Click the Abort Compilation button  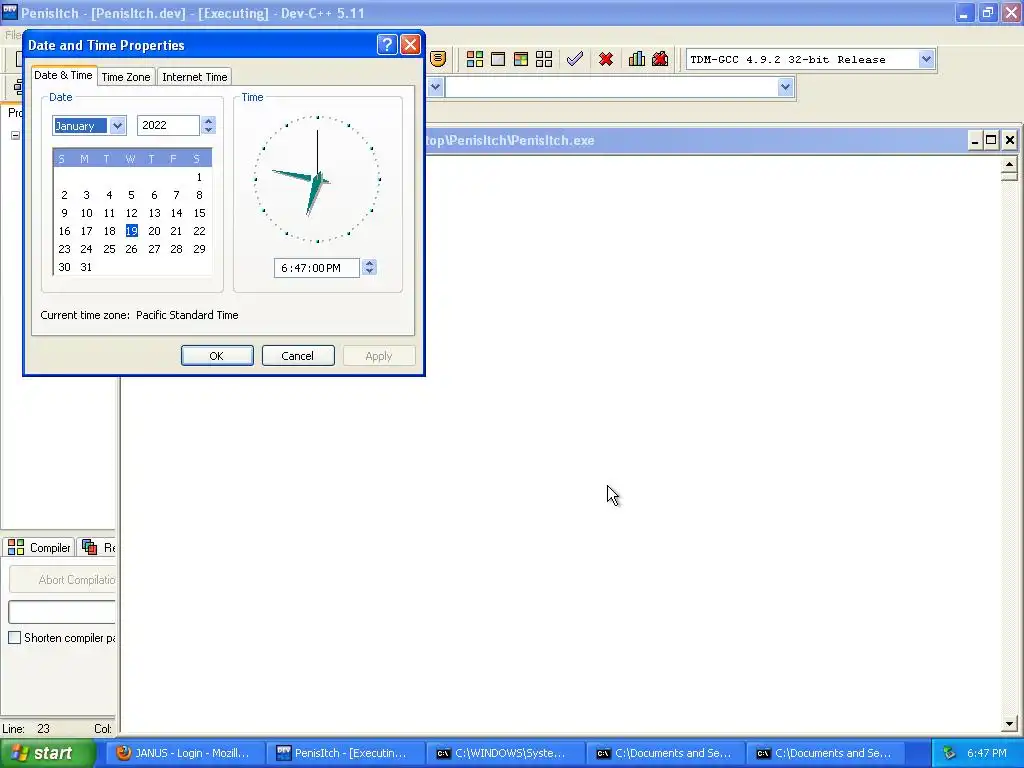63,579
